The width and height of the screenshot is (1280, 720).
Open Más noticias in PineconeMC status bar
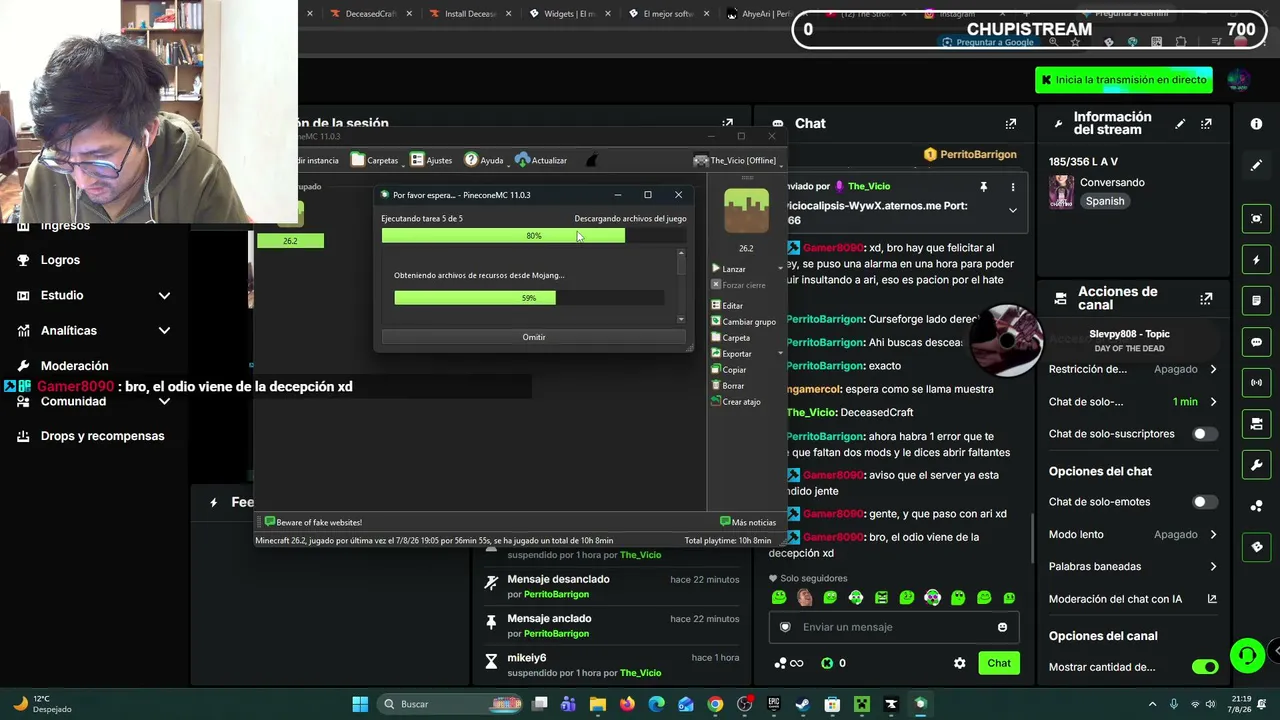point(748,522)
